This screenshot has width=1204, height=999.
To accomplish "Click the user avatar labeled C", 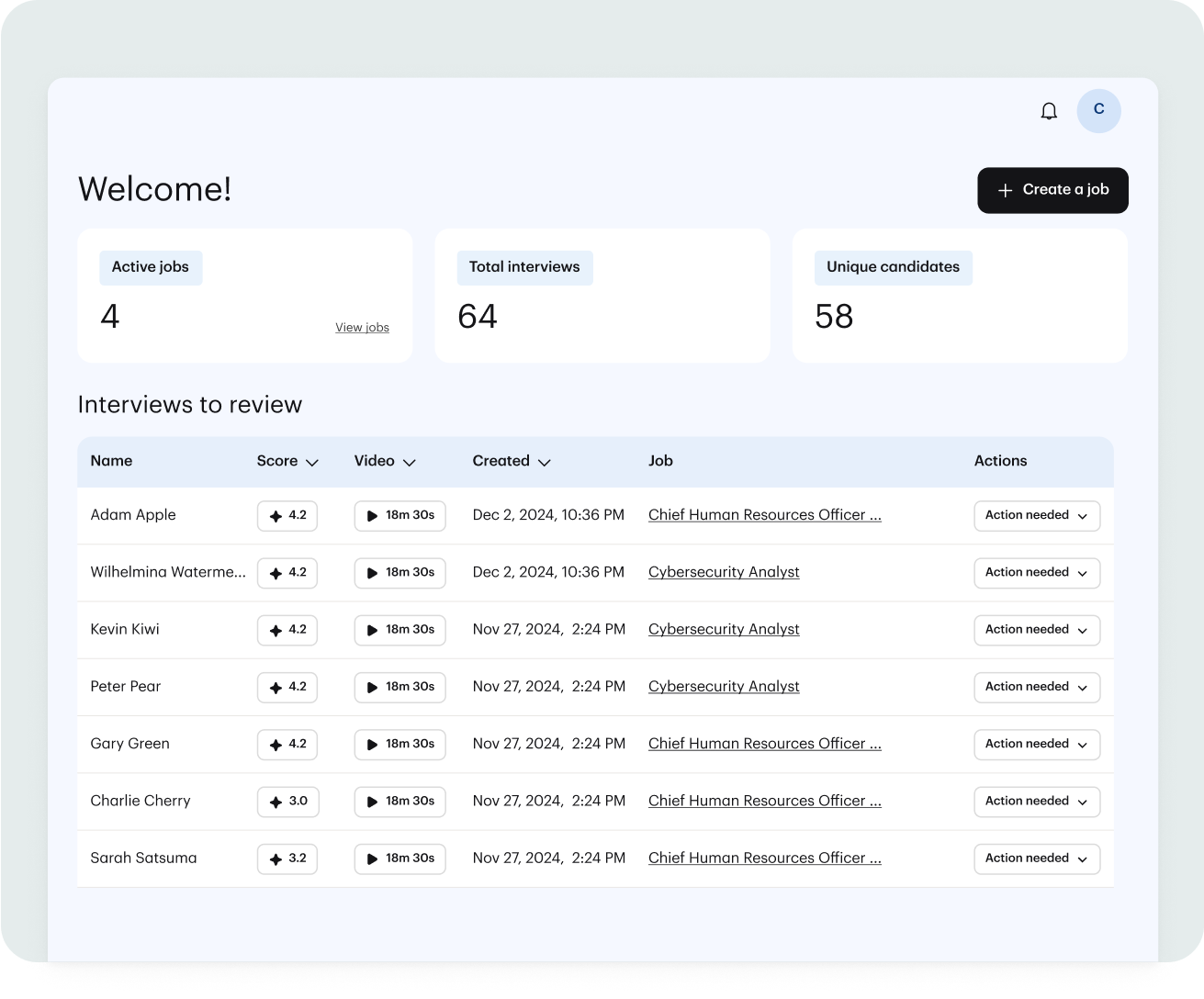I will pyautogui.click(x=1098, y=111).
